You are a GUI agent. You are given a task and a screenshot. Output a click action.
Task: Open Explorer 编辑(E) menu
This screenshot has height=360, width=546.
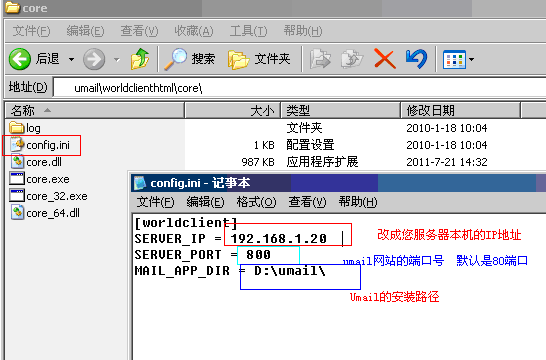(85, 31)
